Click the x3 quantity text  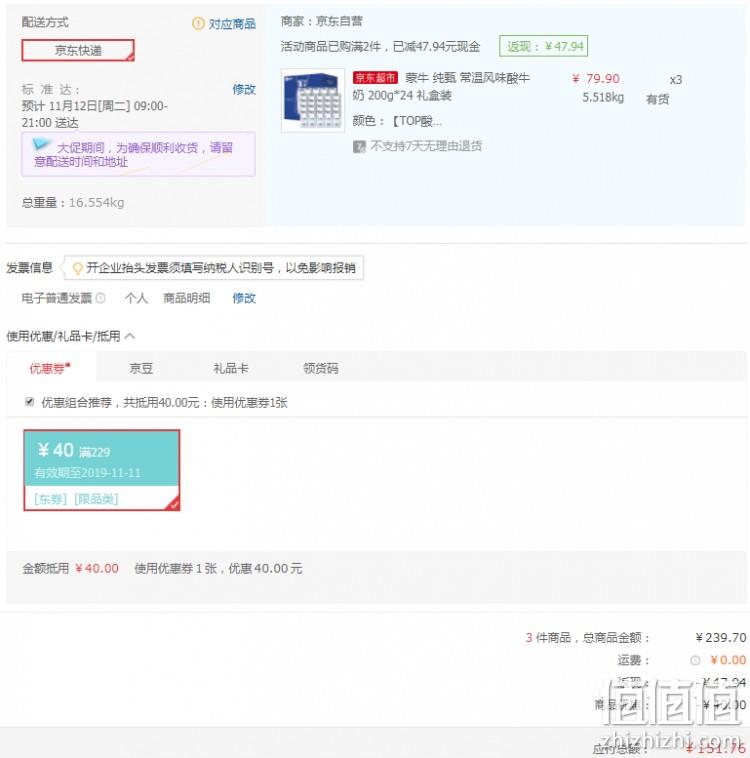click(676, 80)
